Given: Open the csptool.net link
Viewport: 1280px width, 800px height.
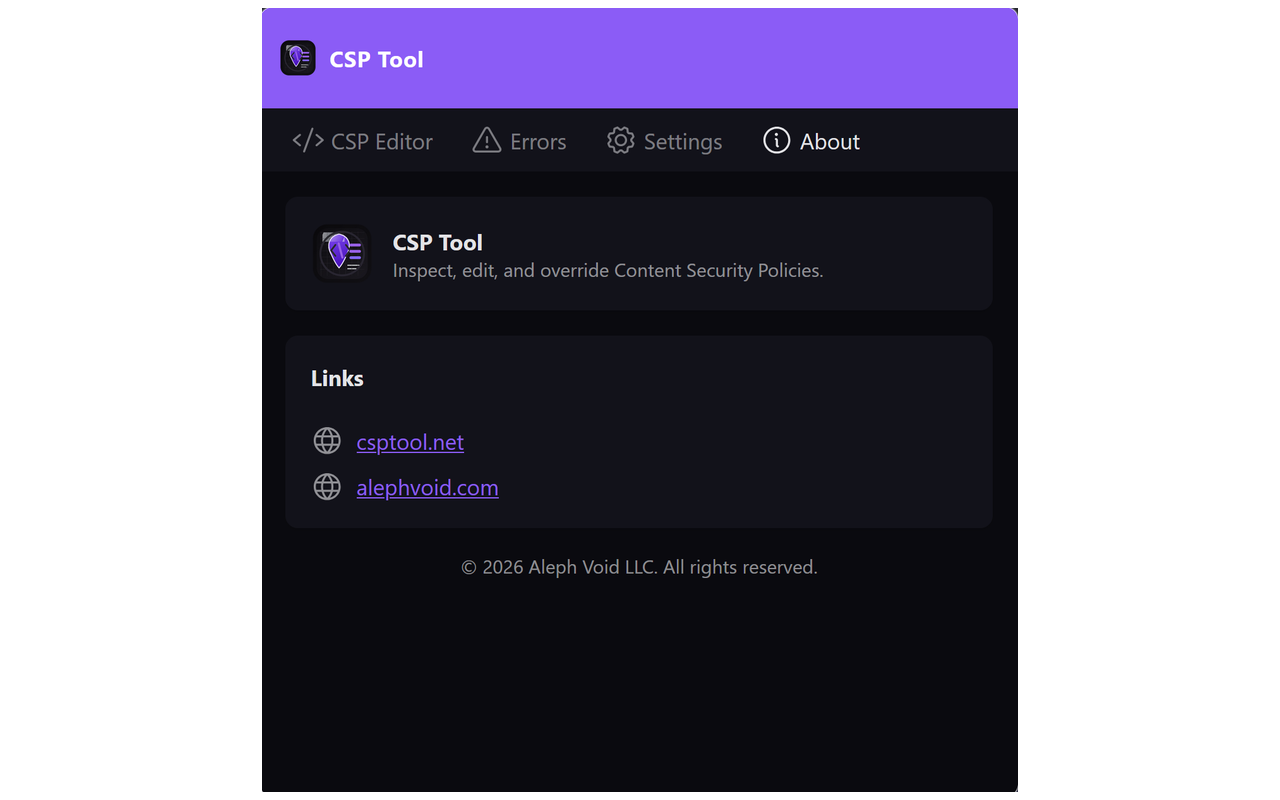Looking at the screenshot, I should pyautogui.click(x=410, y=441).
